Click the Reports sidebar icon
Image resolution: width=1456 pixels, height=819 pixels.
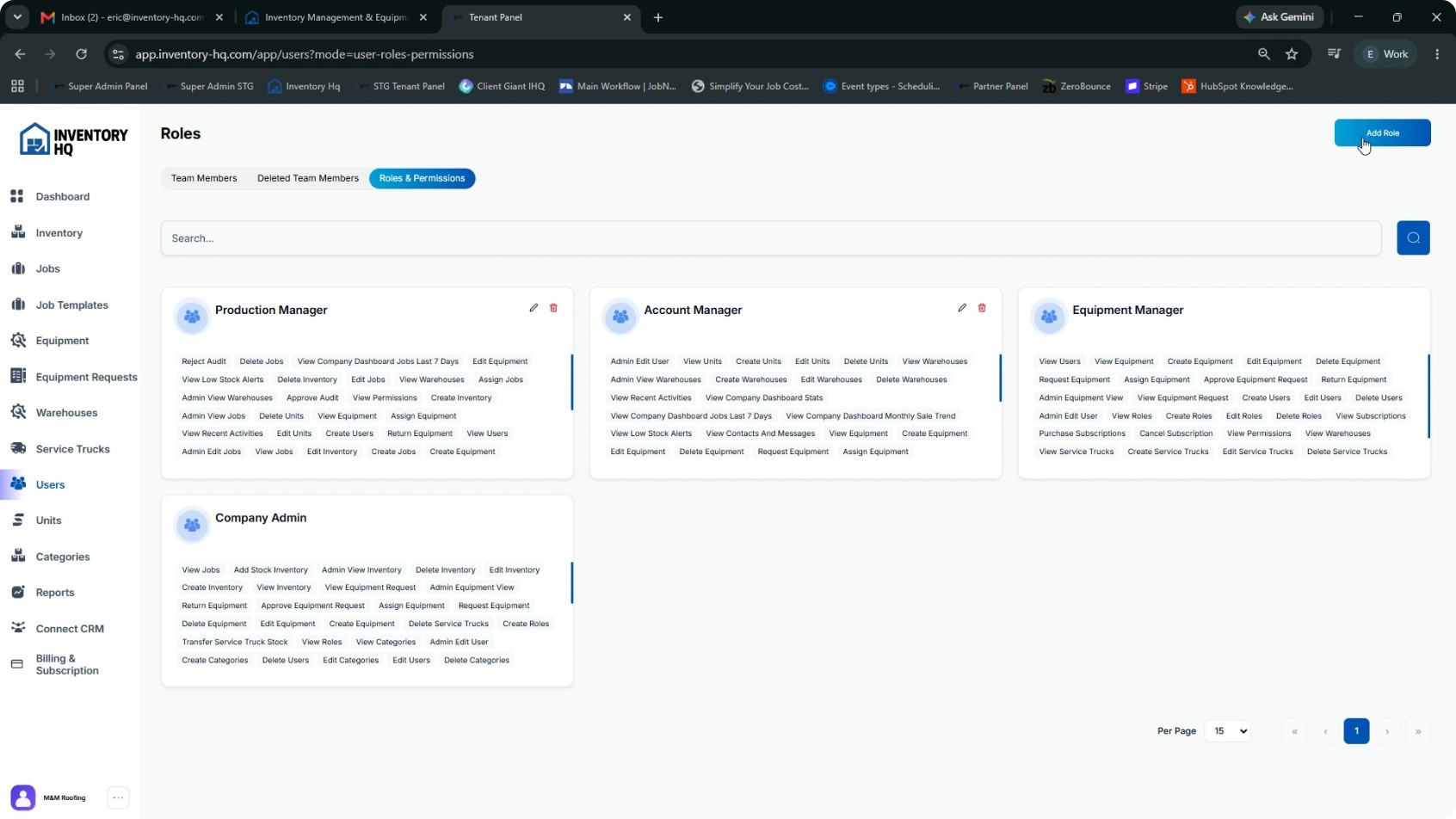(x=17, y=592)
